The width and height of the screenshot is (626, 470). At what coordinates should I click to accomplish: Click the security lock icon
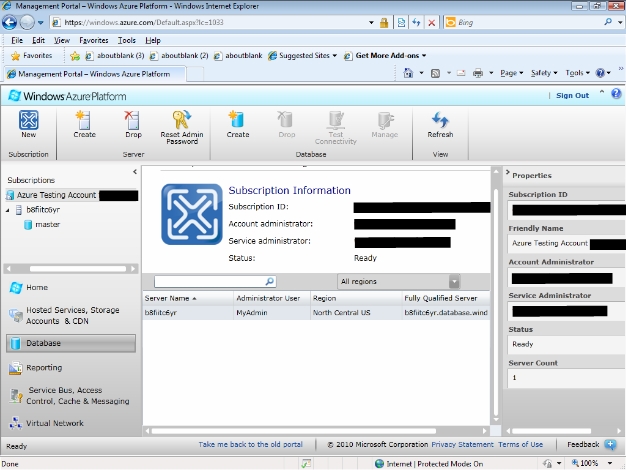[x=384, y=22]
